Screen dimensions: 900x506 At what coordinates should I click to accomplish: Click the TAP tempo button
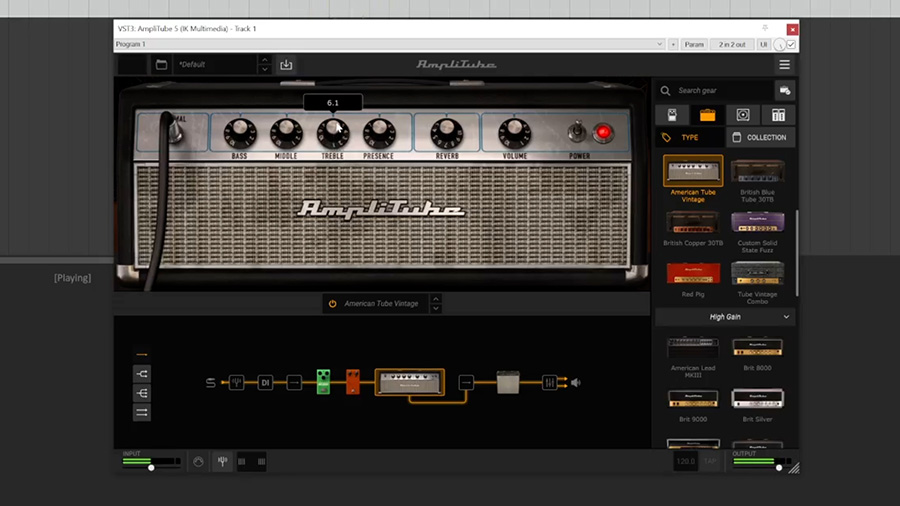710,461
